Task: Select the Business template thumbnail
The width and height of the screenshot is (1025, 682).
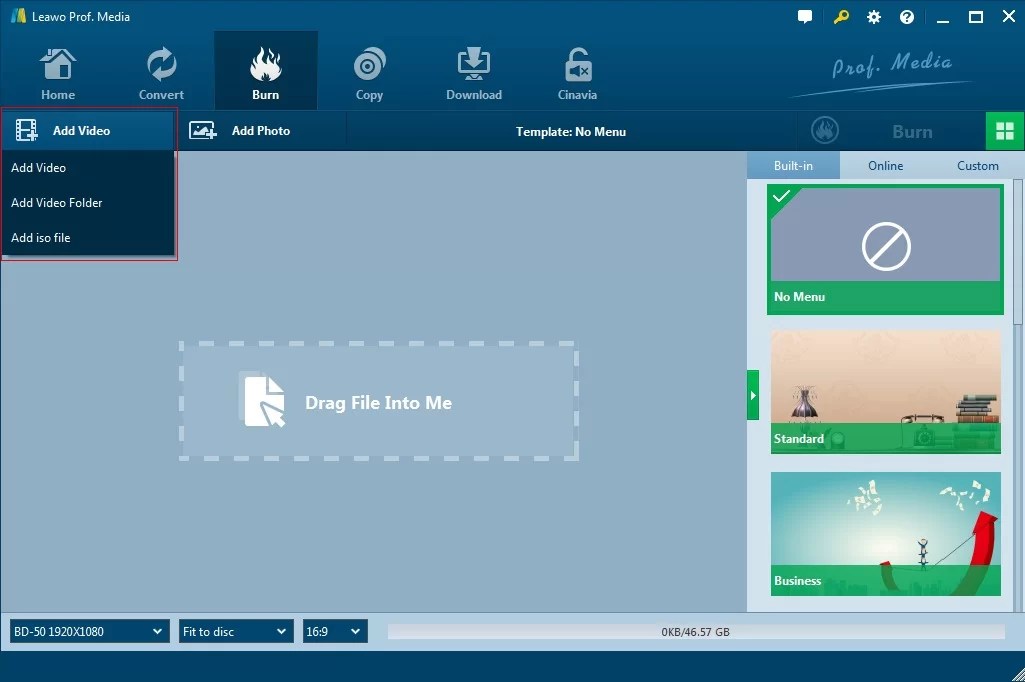Action: coord(885,533)
